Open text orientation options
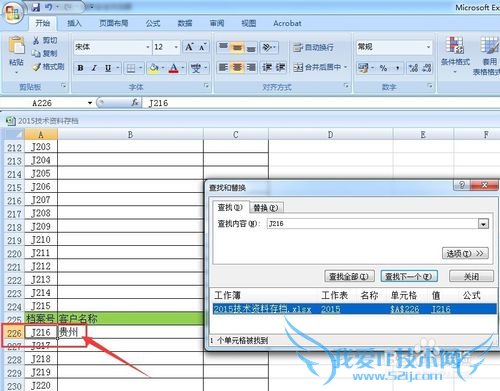Viewport: 500px width, 391px height. point(269,47)
